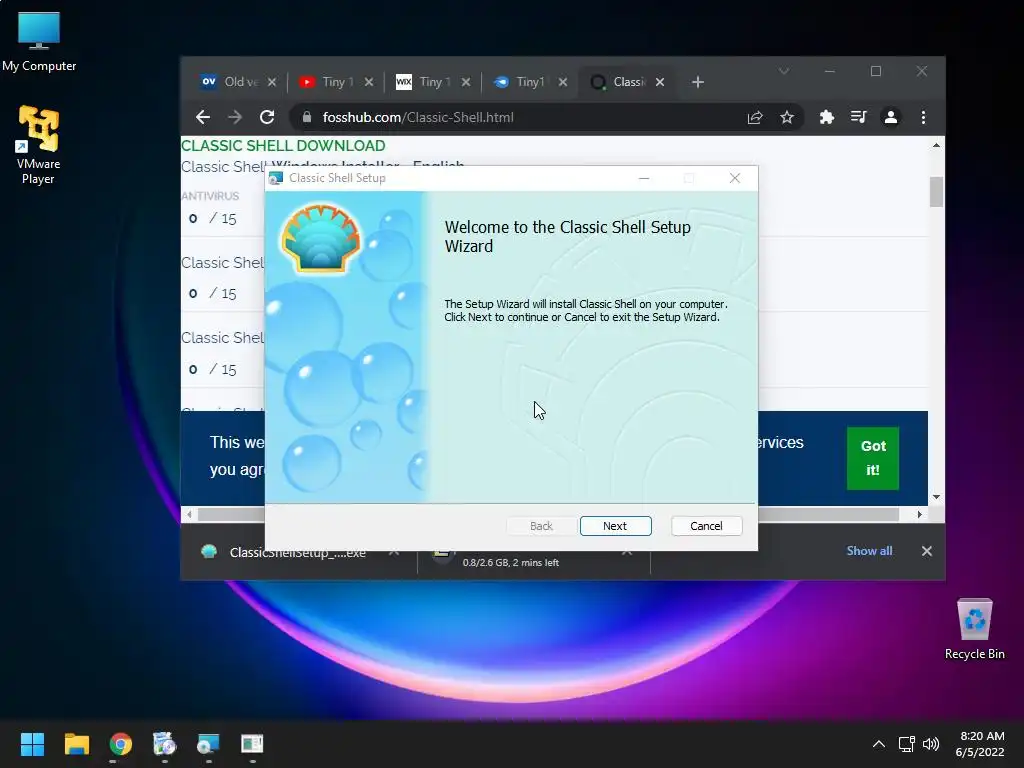The height and width of the screenshot is (768, 1024).
Task: Open Chrome profile icon
Action: click(890, 117)
